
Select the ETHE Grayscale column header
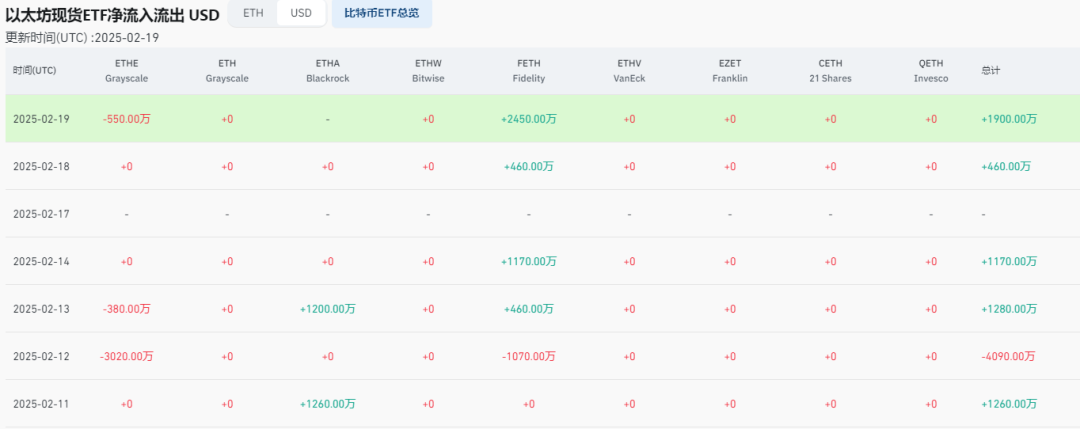(126, 70)
